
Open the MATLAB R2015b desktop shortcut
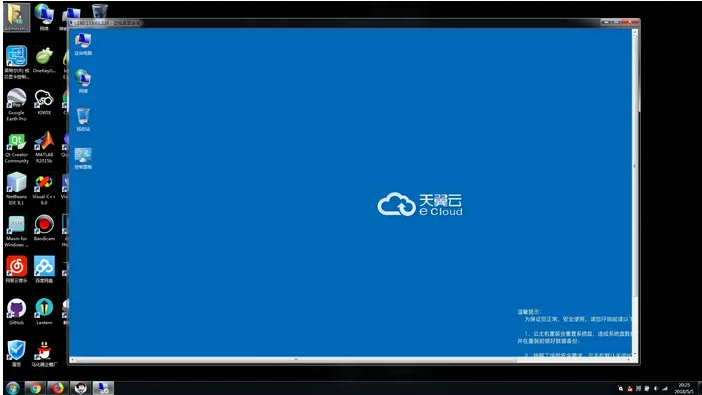(44, 147)
